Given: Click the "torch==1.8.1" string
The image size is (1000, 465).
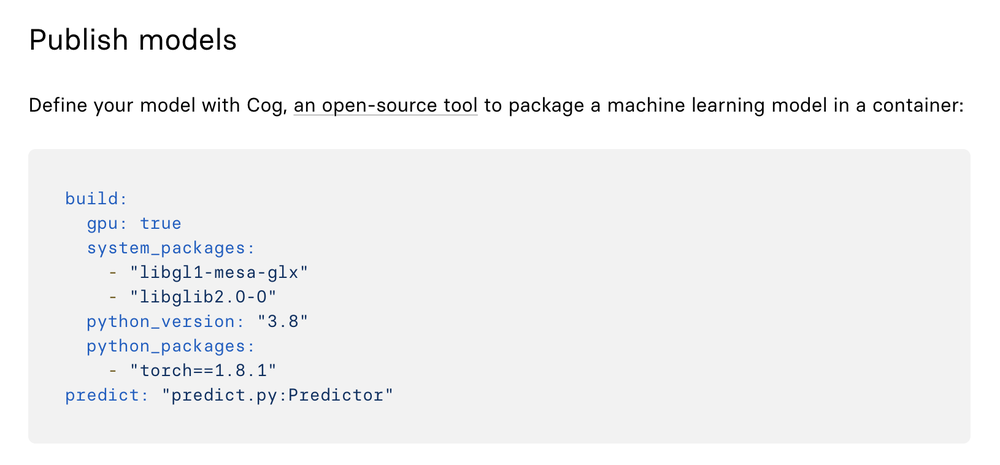Looking at the screenshot, I should tap(203, 371).
